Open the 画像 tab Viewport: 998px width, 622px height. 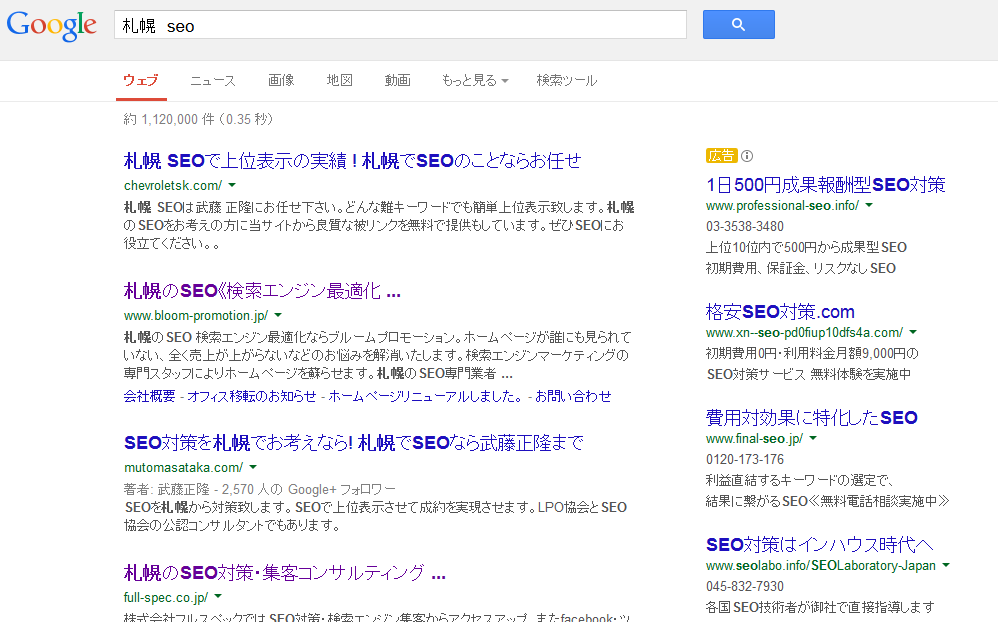click(281, 80)
